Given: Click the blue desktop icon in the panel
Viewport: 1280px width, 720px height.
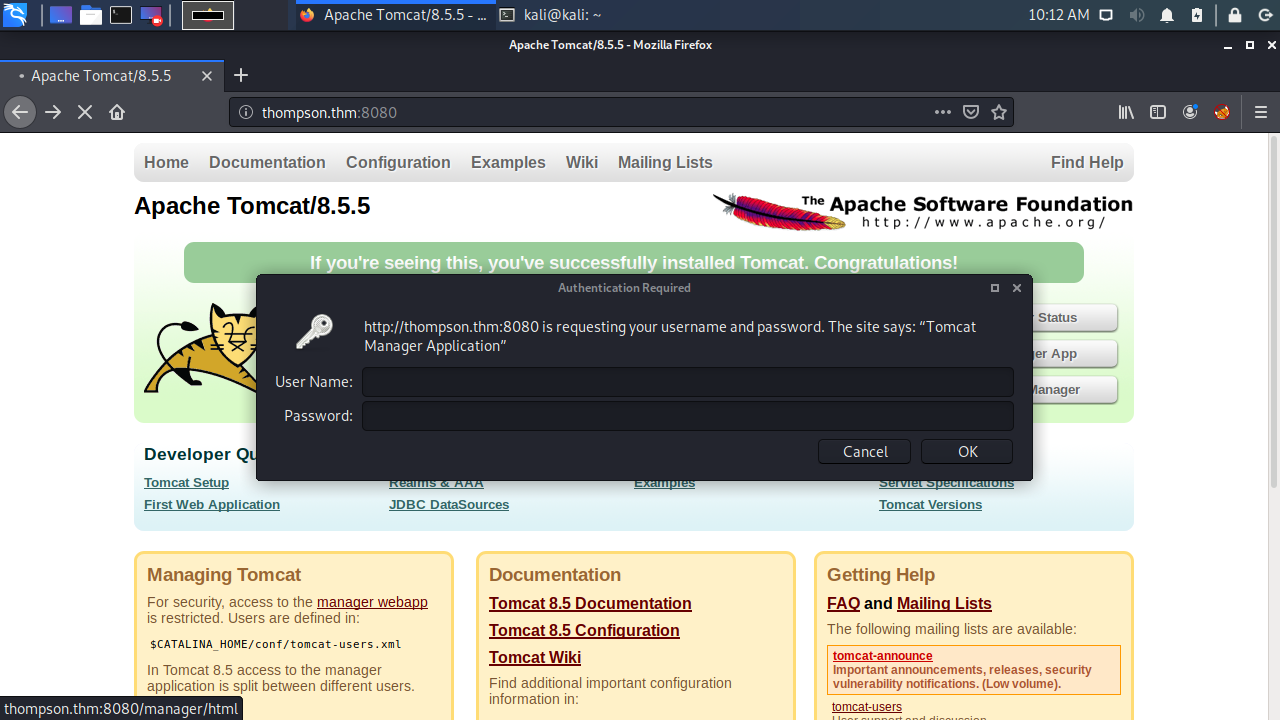Looking at the screenshot, I should tap(61, 15).
